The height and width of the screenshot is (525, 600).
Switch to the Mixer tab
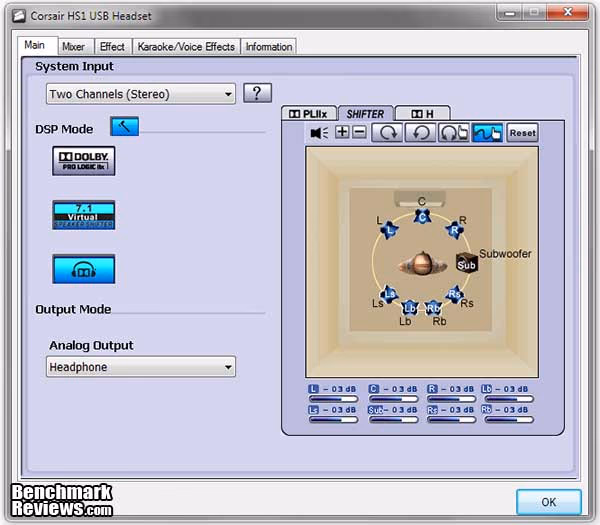(73, 47)
